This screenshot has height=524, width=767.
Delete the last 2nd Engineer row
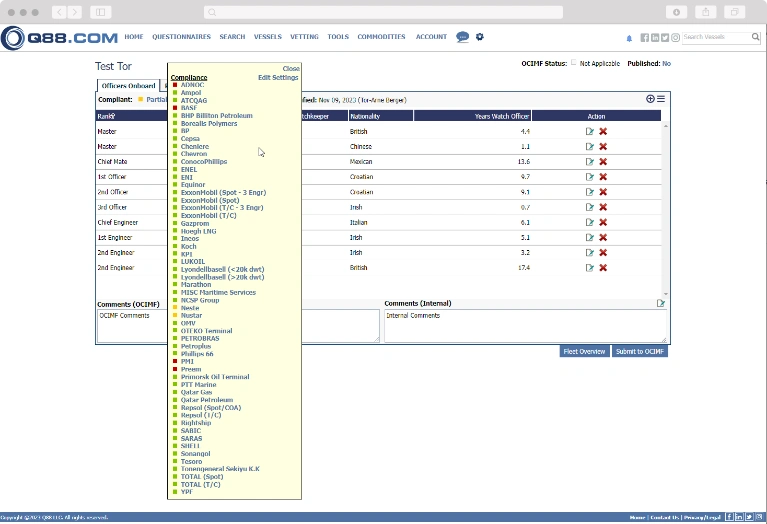click(x=603, y=268)
